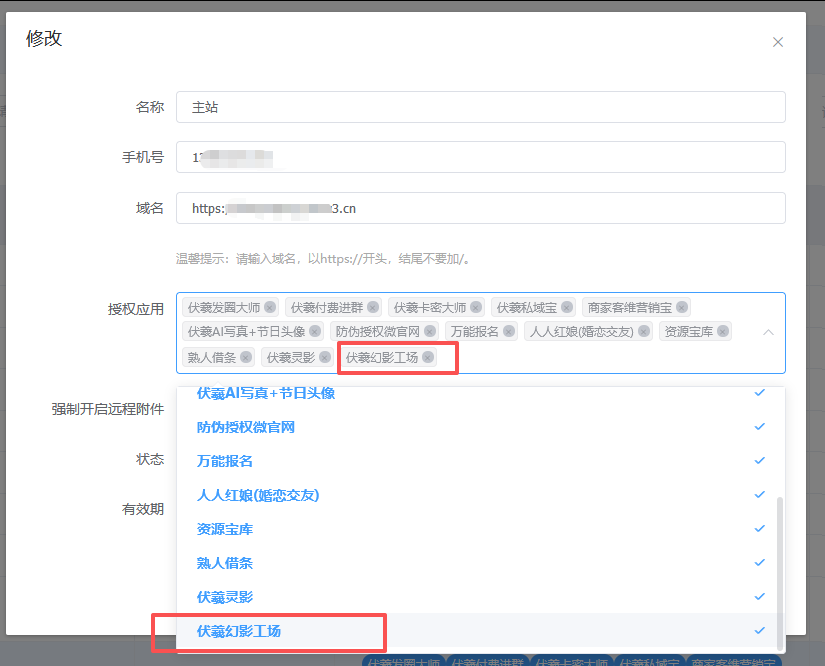Remove the 伏羲发圈大师 tag via its x icon
This screenshot has height=666, width=825.
click(270, 307)
